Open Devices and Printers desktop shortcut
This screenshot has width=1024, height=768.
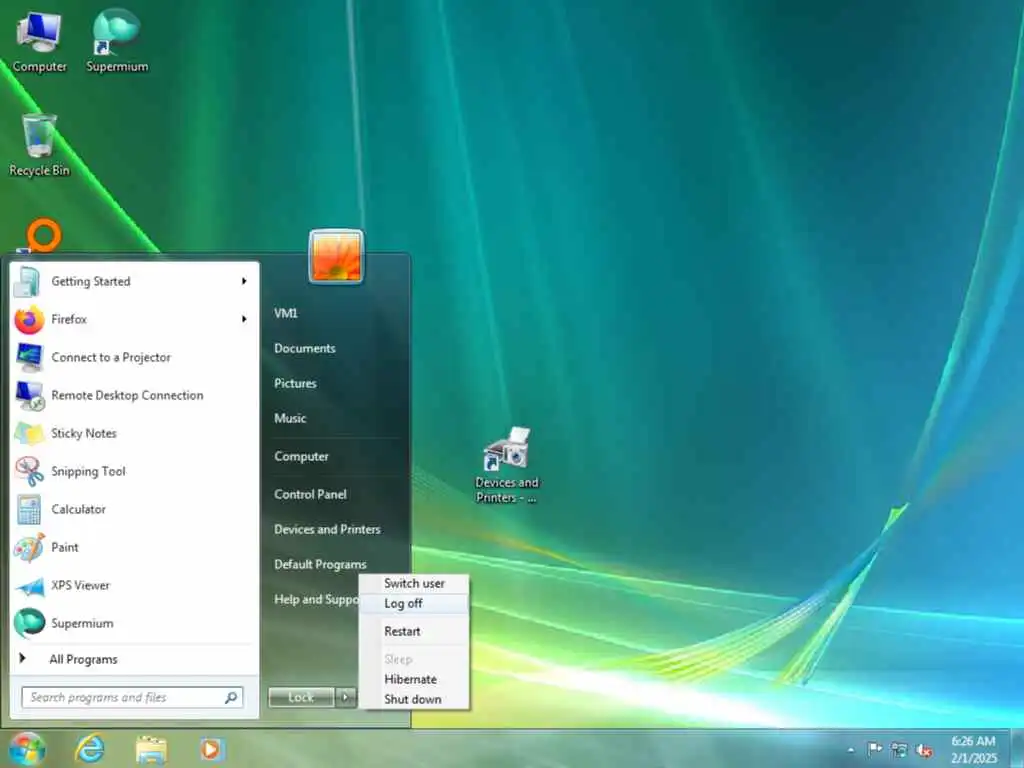click(x=507, y=465)
